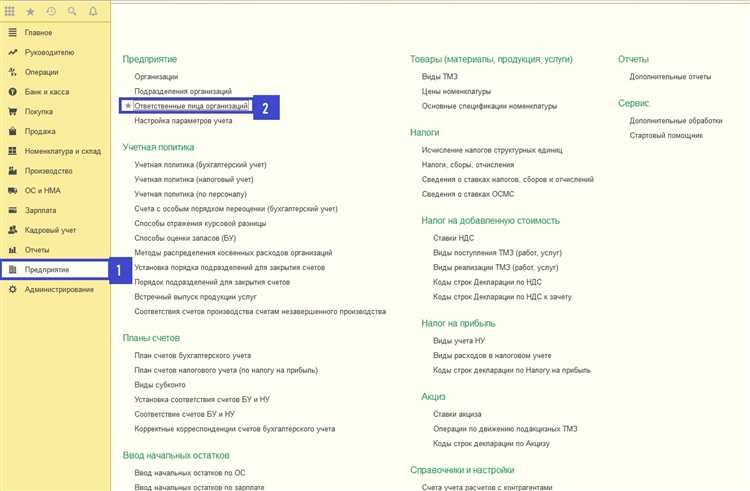Screen dimensions: 750x491
Task: Open History clock icon in top panel
Action: tap(51, 11)
